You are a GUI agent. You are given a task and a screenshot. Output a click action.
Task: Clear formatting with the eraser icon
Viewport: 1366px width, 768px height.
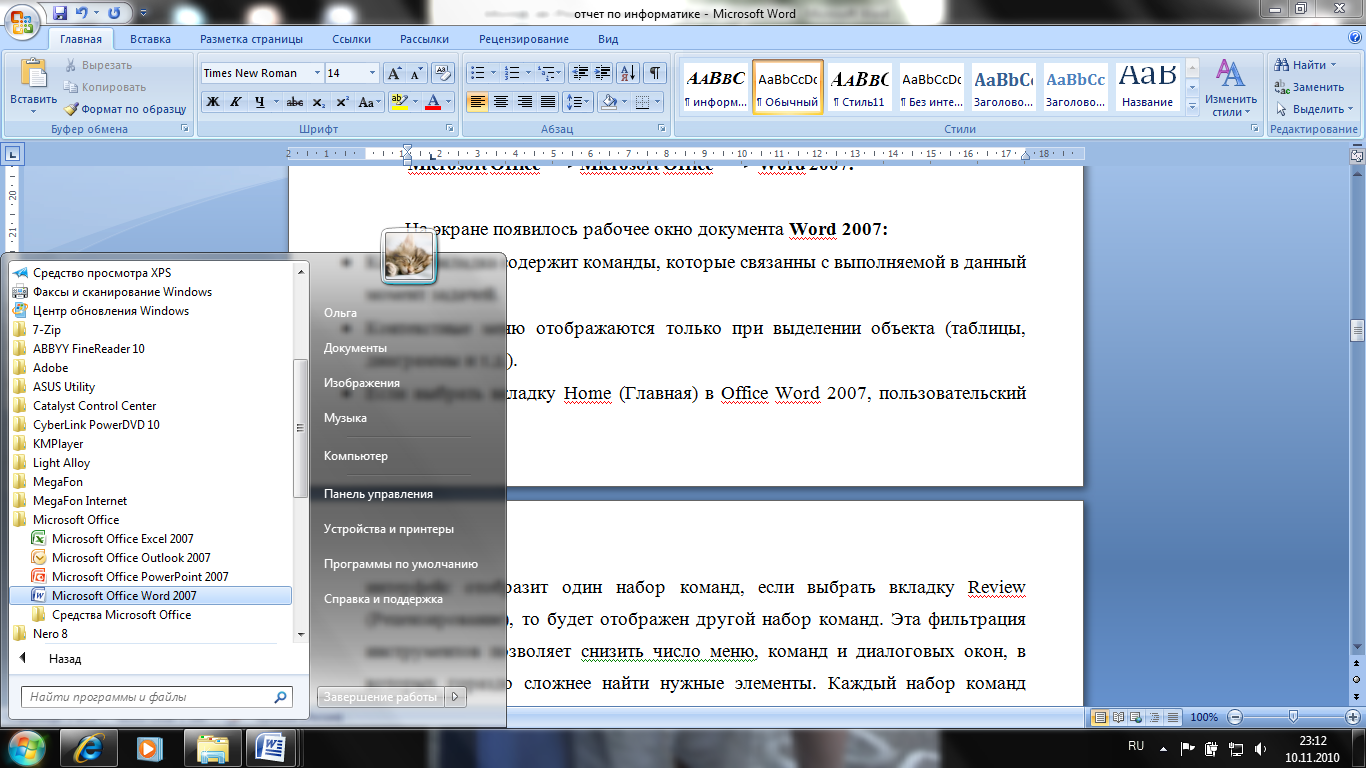click(443, 73)
